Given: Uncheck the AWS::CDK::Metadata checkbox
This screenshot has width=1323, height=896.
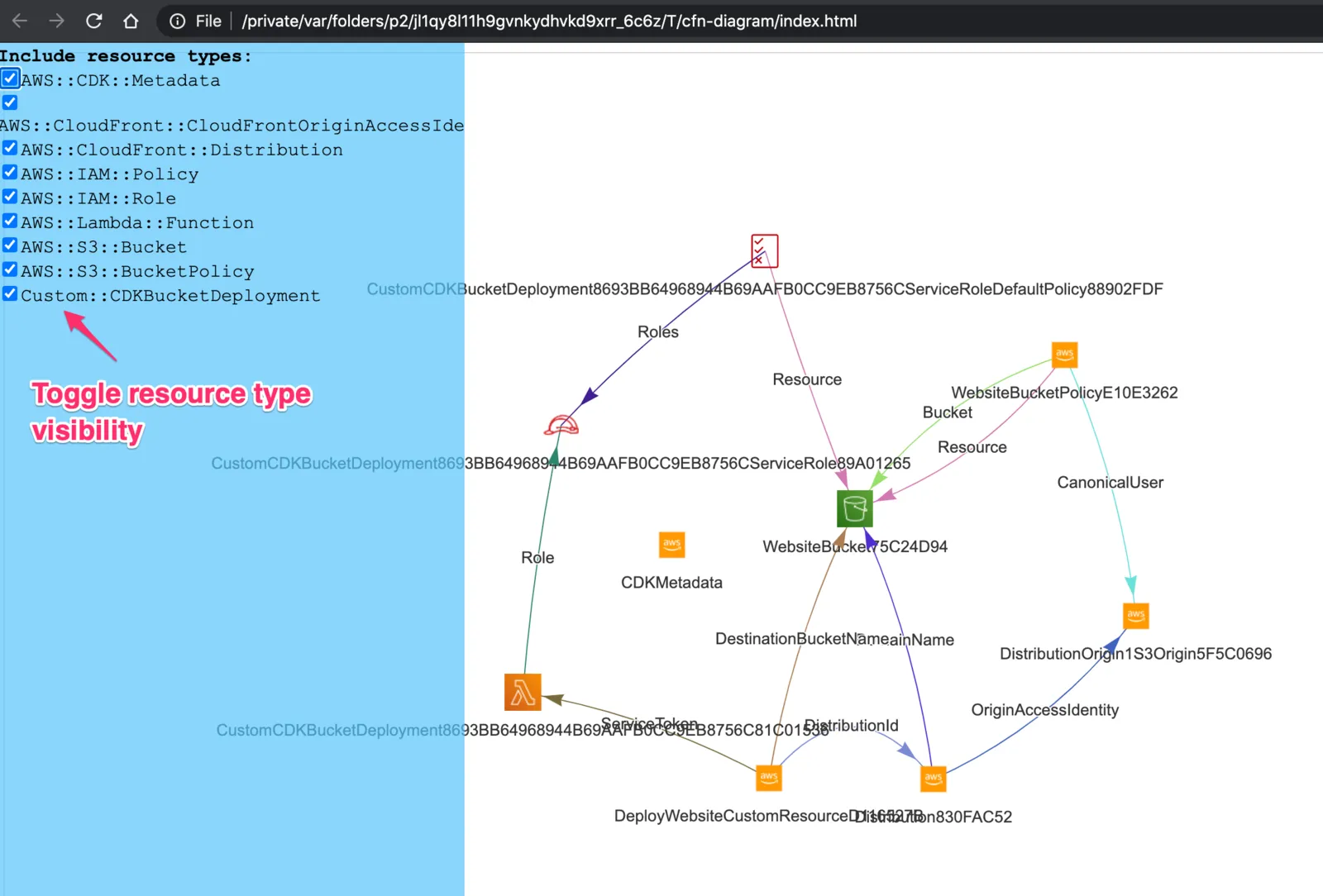Looking at the screenshot, I should pyautogui.click(x=10, y=79).
